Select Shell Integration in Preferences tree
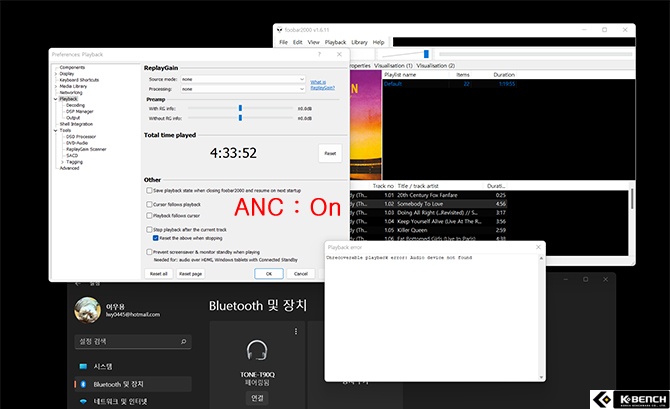Viewport: 670px width, 409px height. (x=76, y=124)
